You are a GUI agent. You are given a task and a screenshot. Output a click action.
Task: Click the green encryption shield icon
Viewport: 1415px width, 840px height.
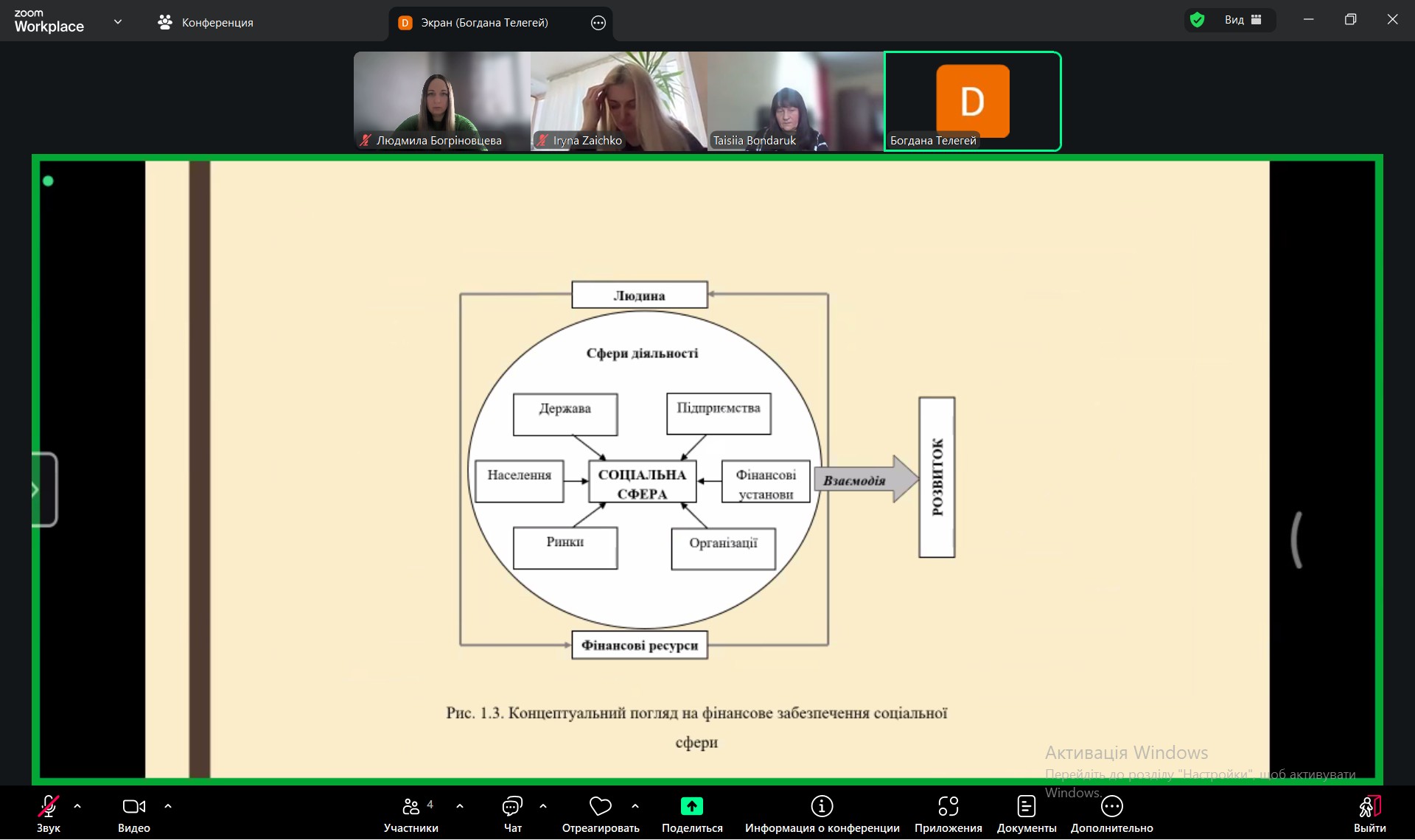(1198, 20)
